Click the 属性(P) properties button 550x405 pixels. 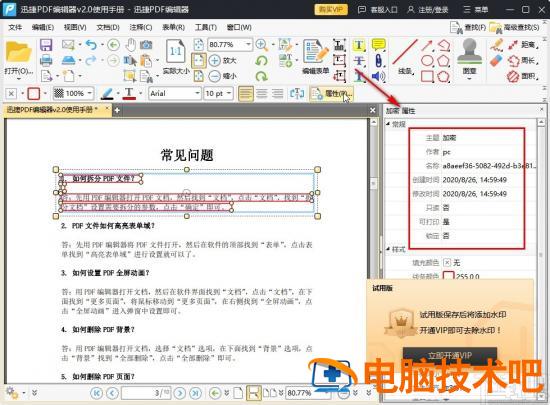[x=331, y=94]
